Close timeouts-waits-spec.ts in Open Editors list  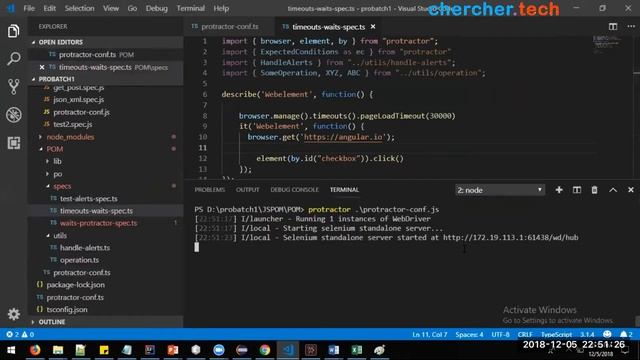42,67
